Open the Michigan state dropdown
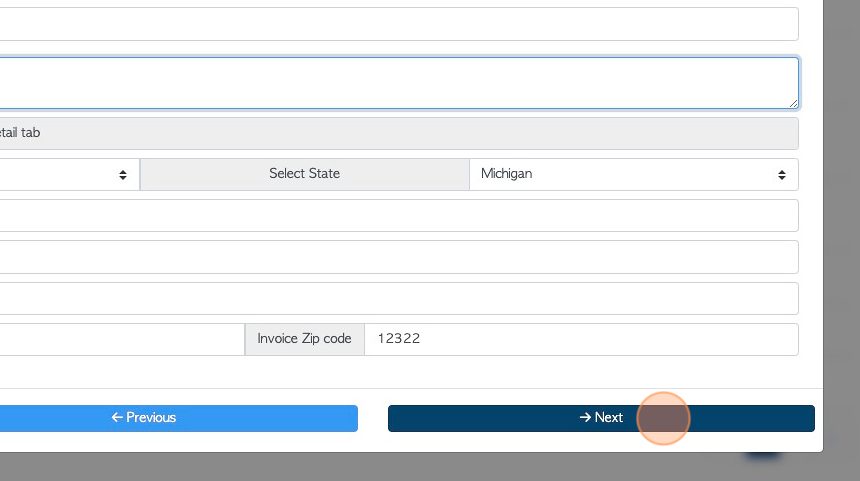The image size is (860, 481). click(x=633, y=174)
